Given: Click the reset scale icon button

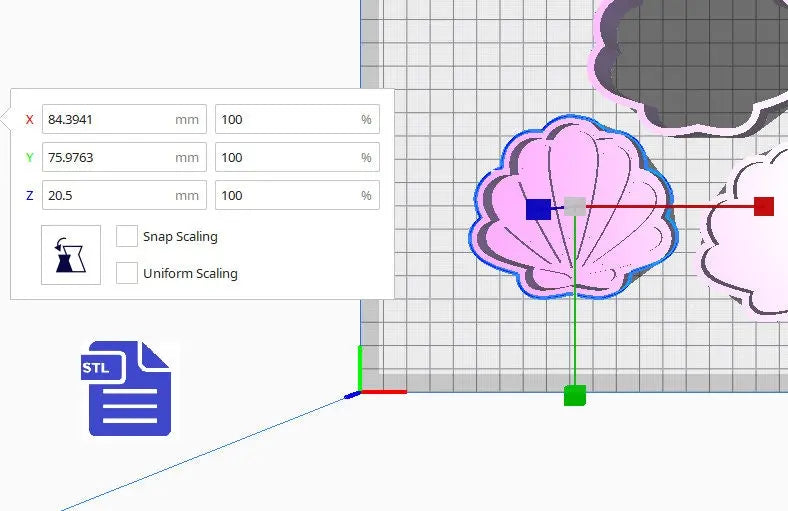Looking at the screenshot, I should coord(71,255).
